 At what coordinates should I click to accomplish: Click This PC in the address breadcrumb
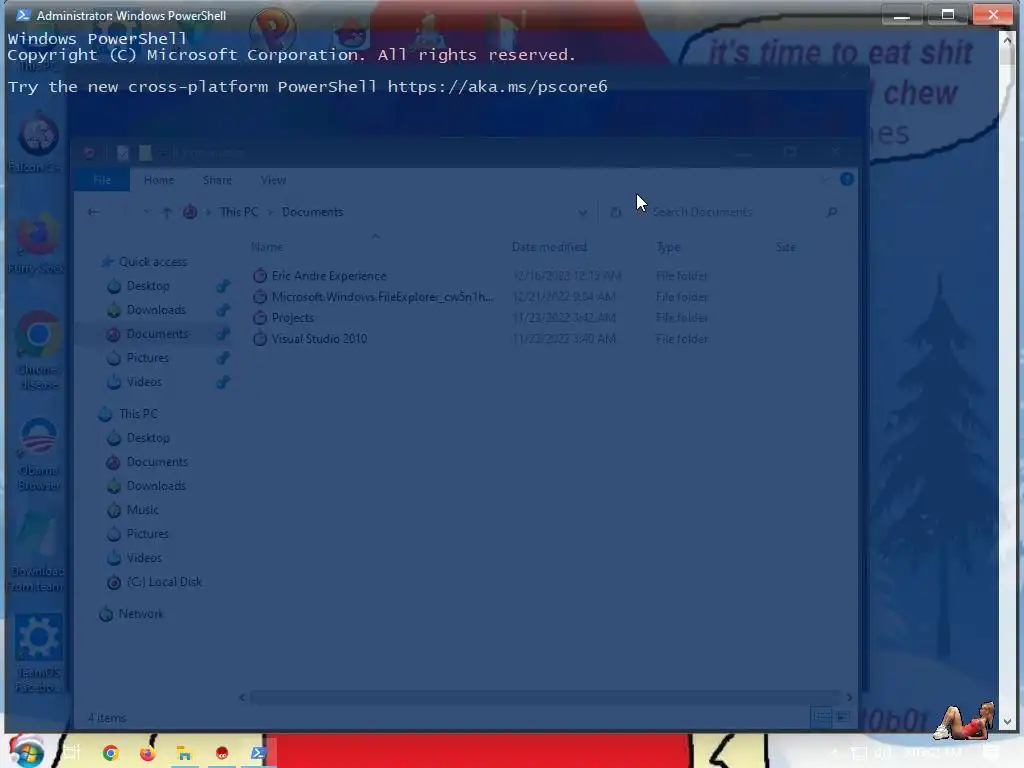pos(239,212)
